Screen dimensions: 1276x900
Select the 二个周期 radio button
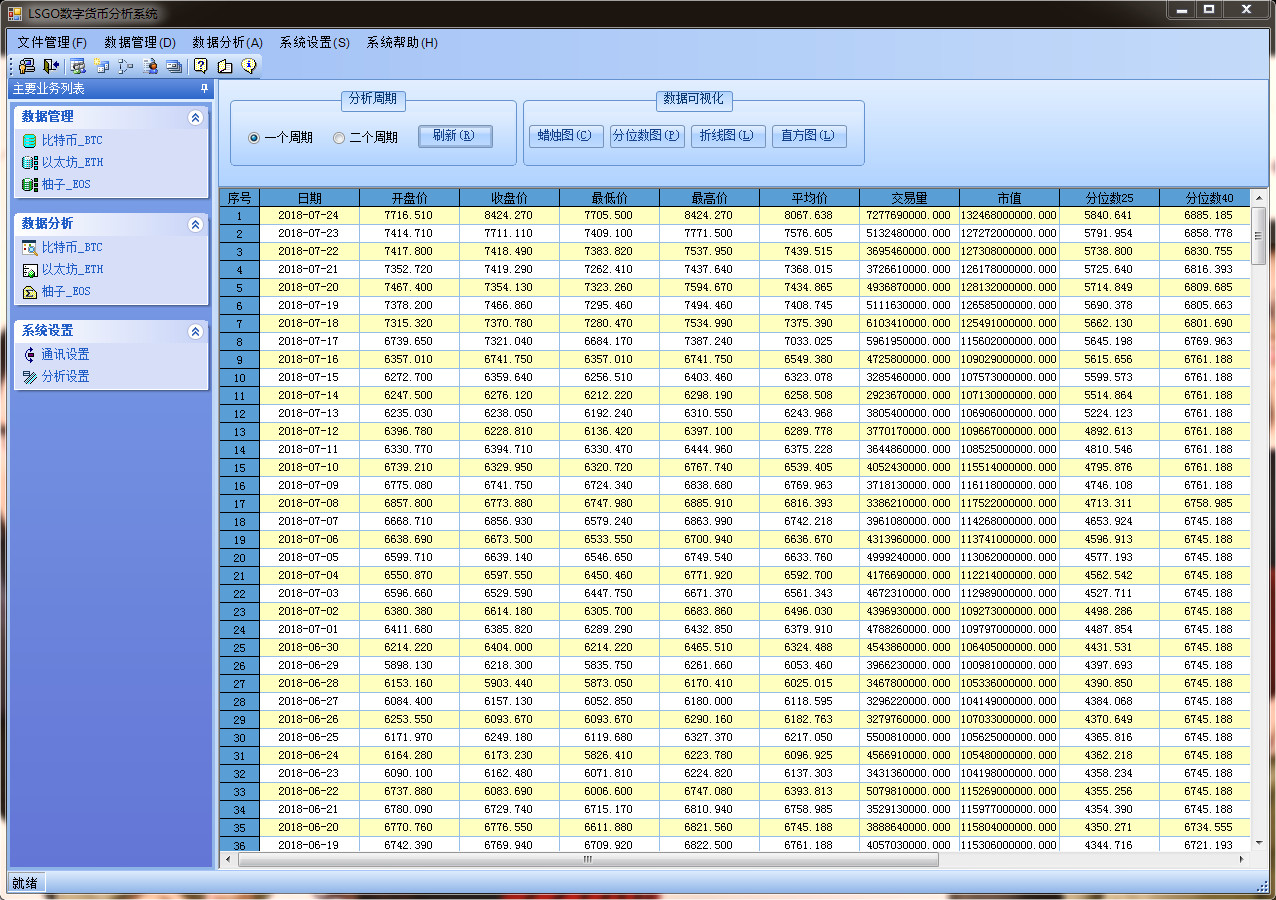pyautogui.click(x=339, y=138)
